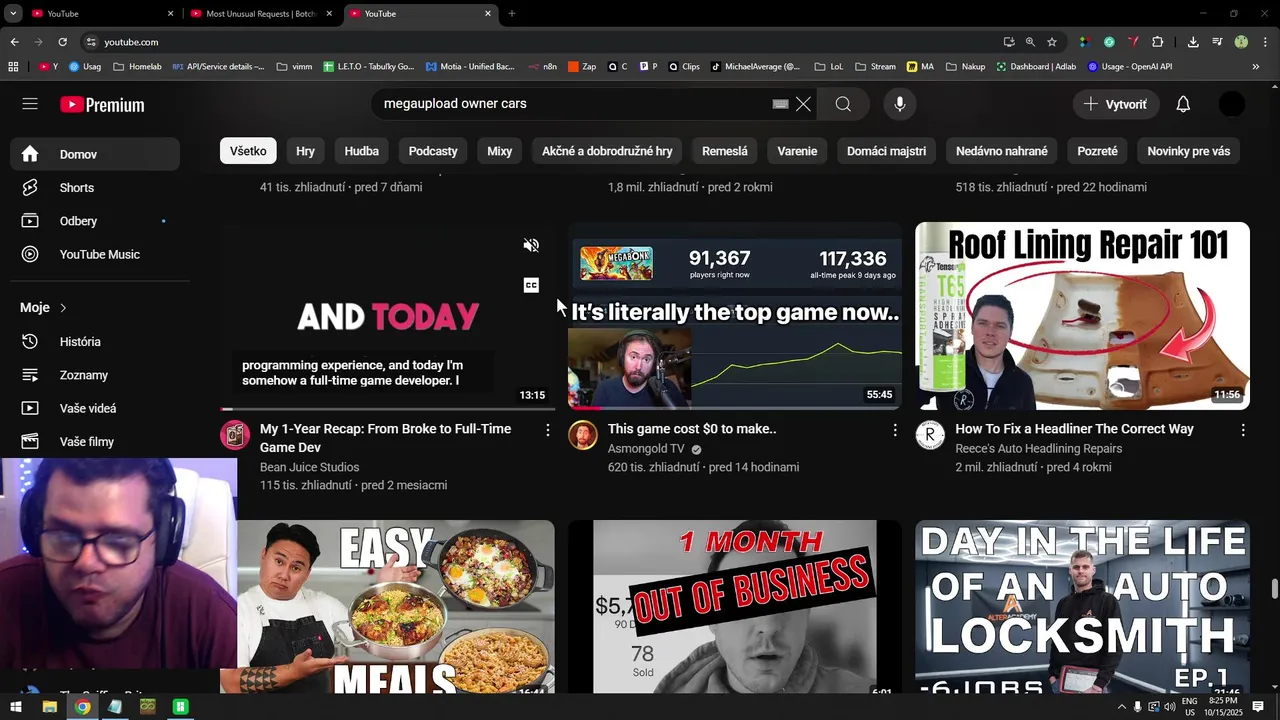Open YouTube Music in sidebar

pyautogui.click(x=95, y=254)
